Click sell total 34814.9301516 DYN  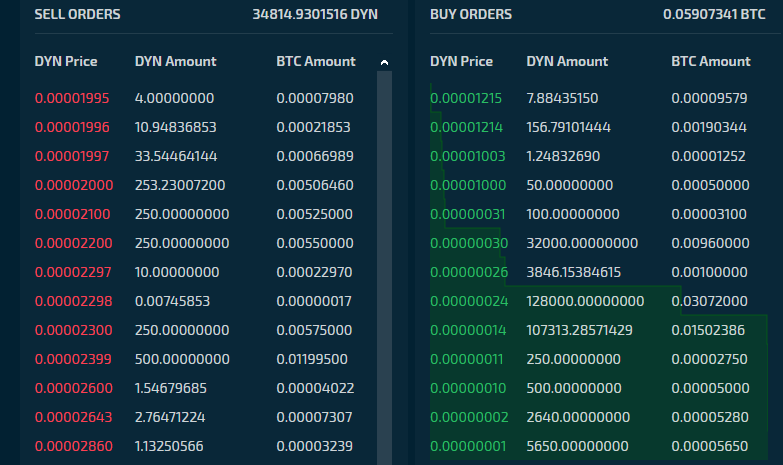coord(315,14)
